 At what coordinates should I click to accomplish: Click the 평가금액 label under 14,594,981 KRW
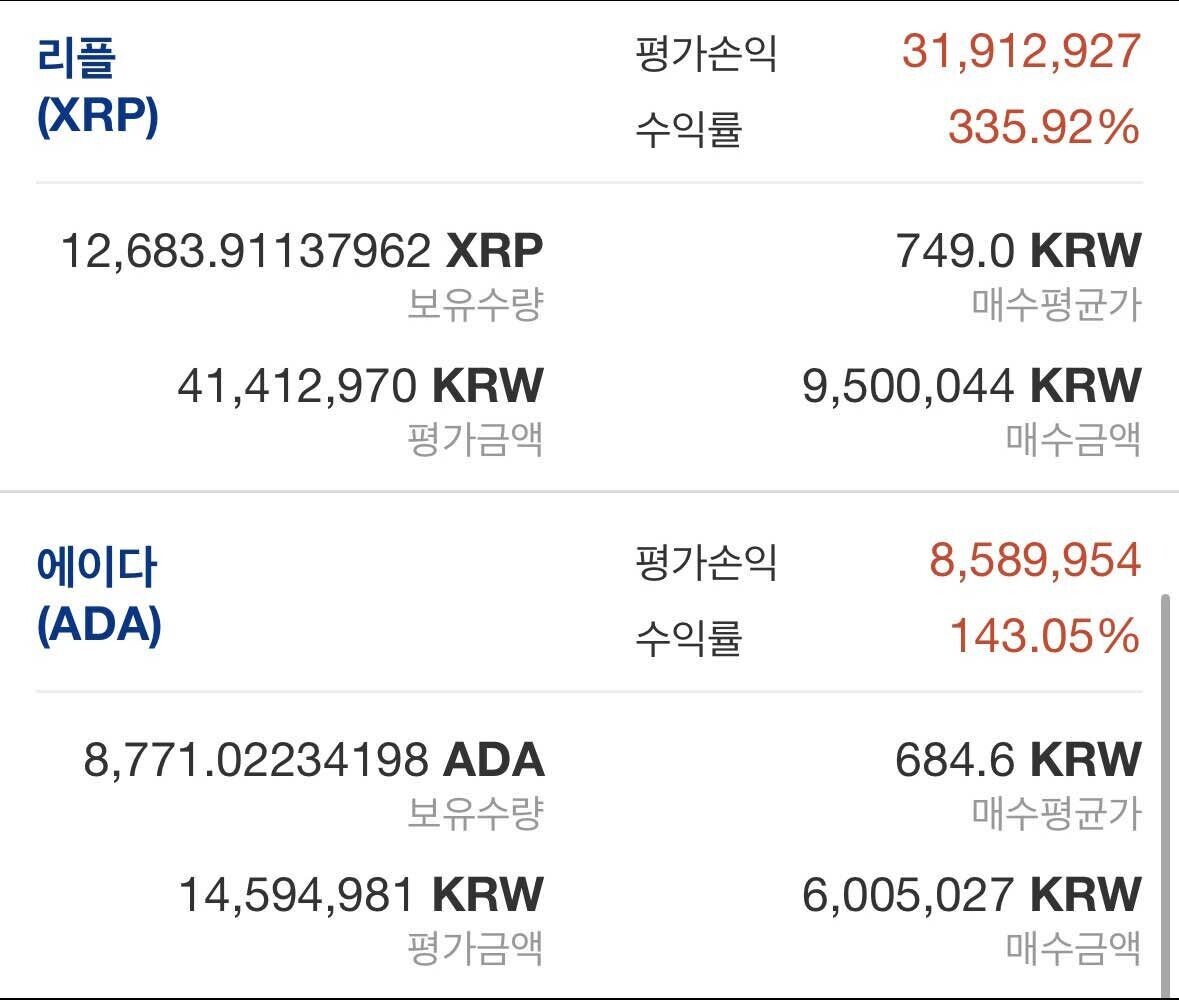[x=474, y=947]
